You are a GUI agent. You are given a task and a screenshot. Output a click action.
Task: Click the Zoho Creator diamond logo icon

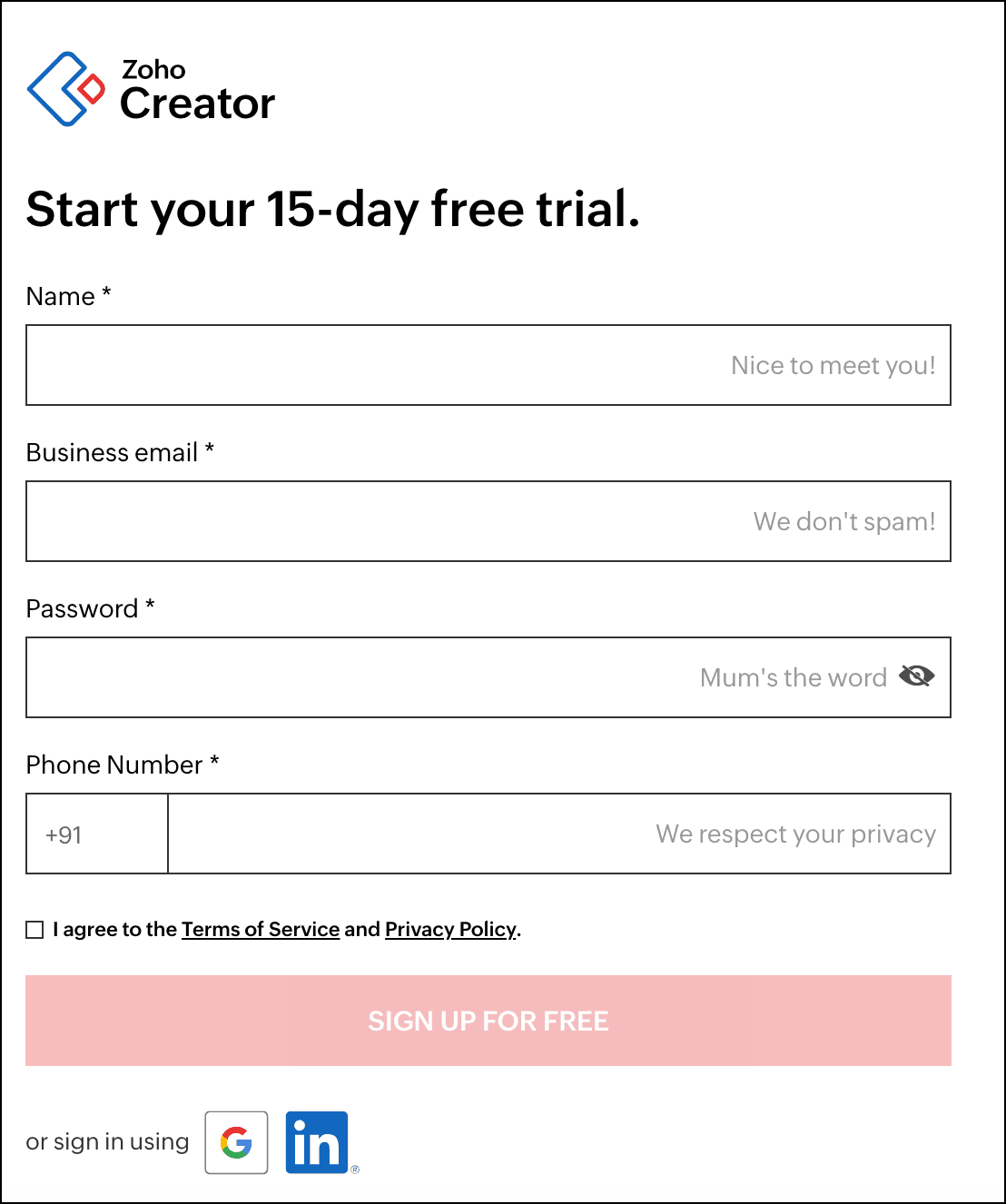click(x=65, y=89)
